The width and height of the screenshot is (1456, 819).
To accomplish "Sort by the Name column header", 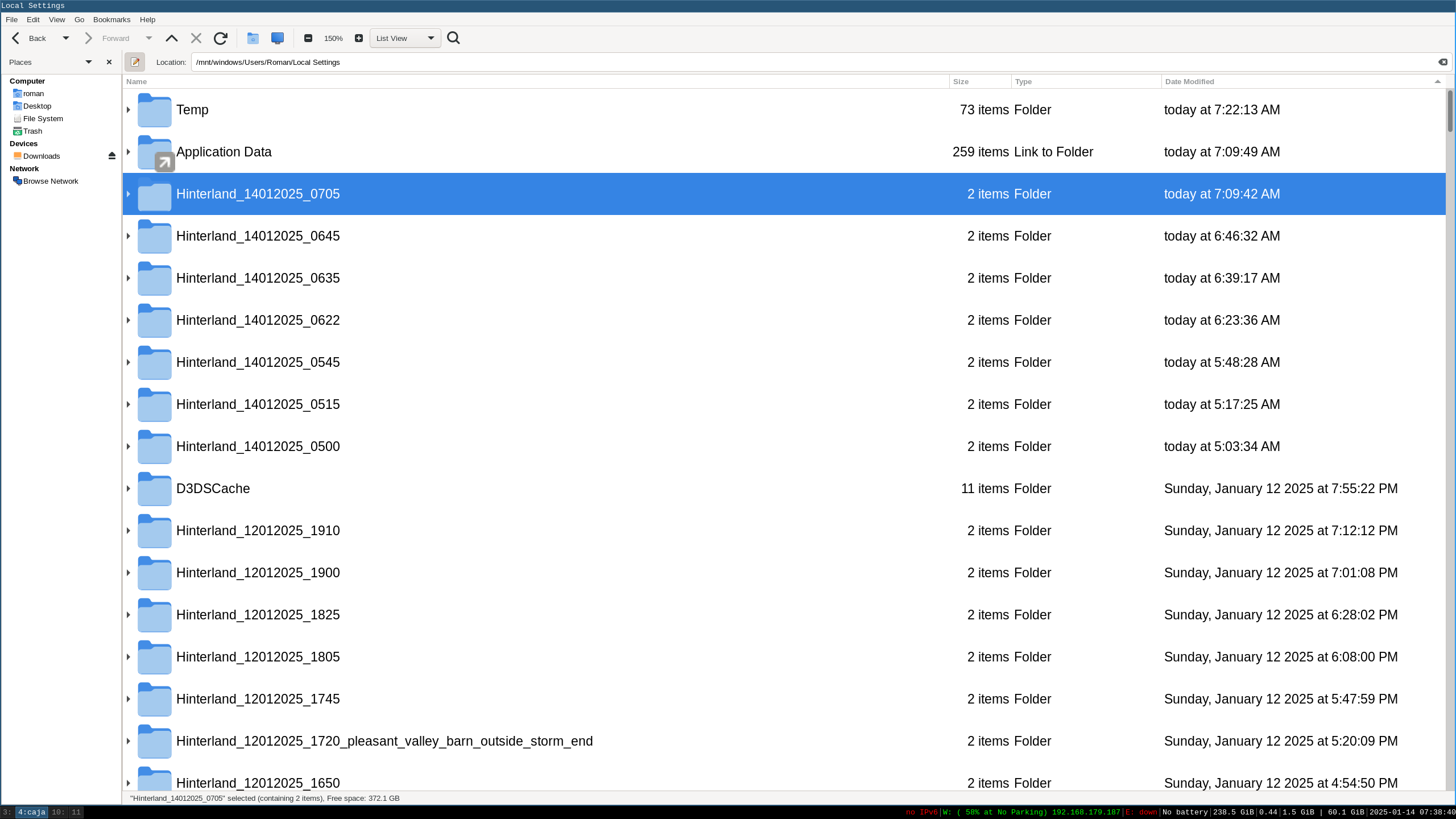I will [536, 81].
